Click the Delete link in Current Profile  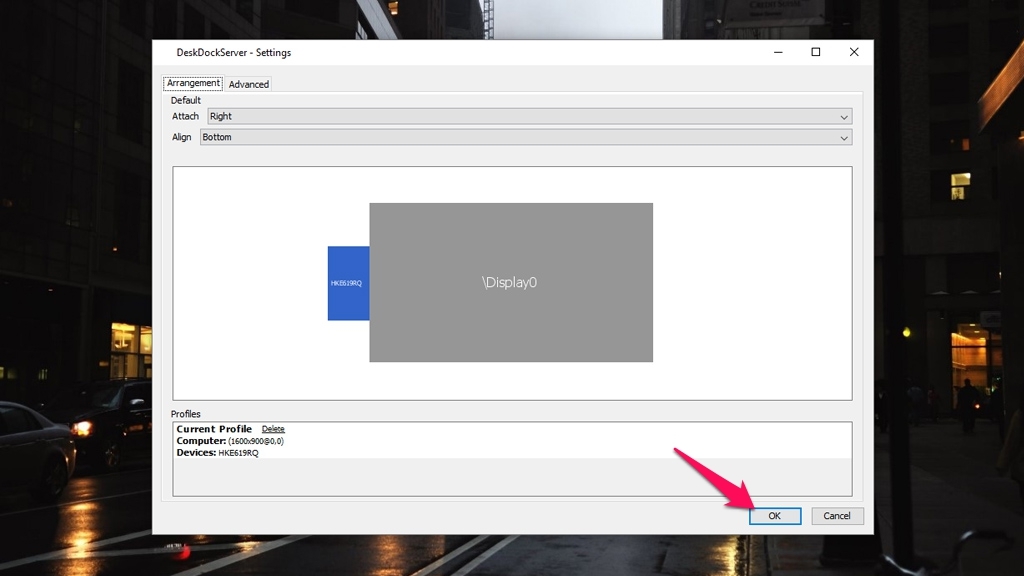pos(273,429)
